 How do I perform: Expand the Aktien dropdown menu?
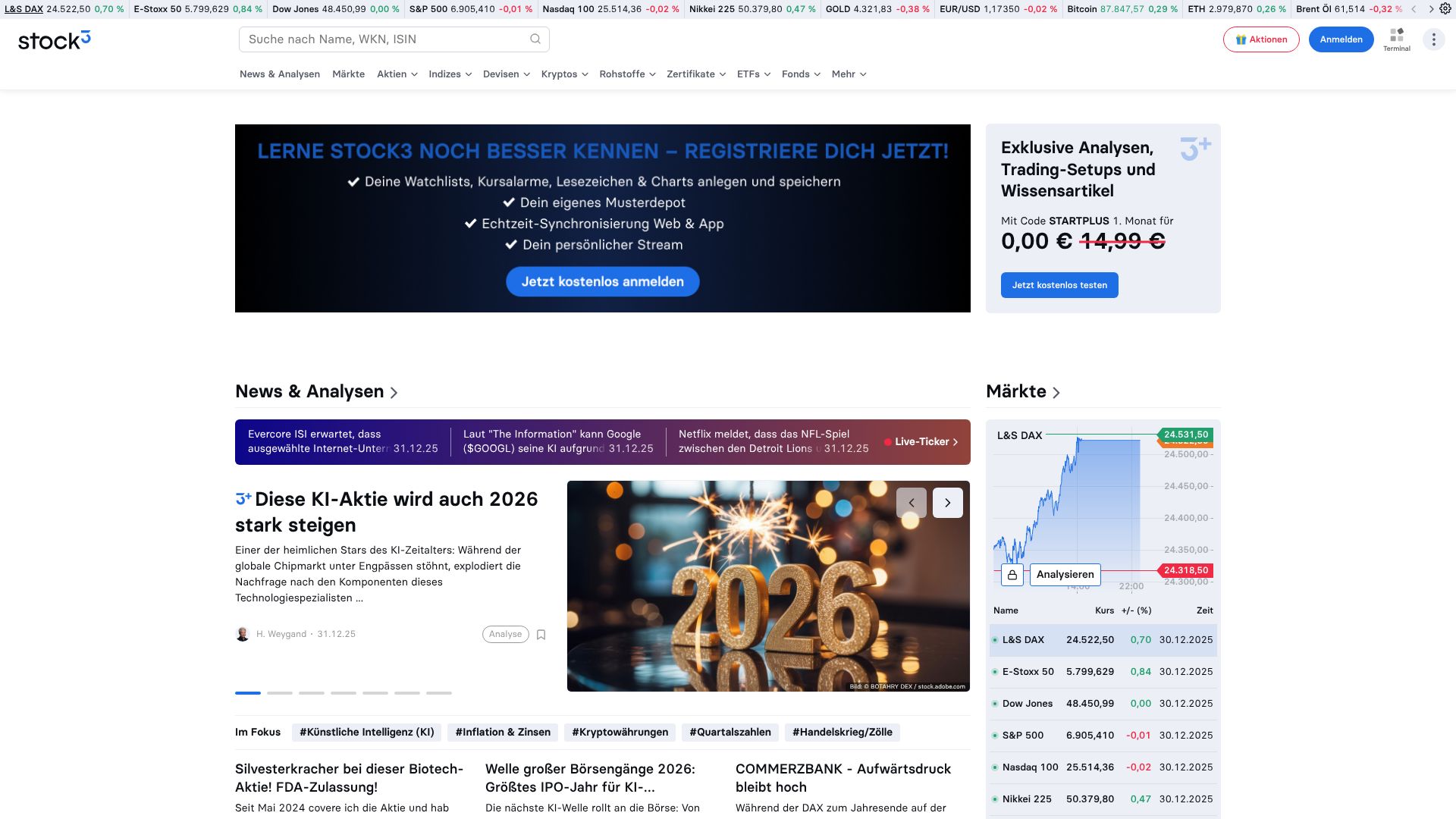(x=397, y=74)
